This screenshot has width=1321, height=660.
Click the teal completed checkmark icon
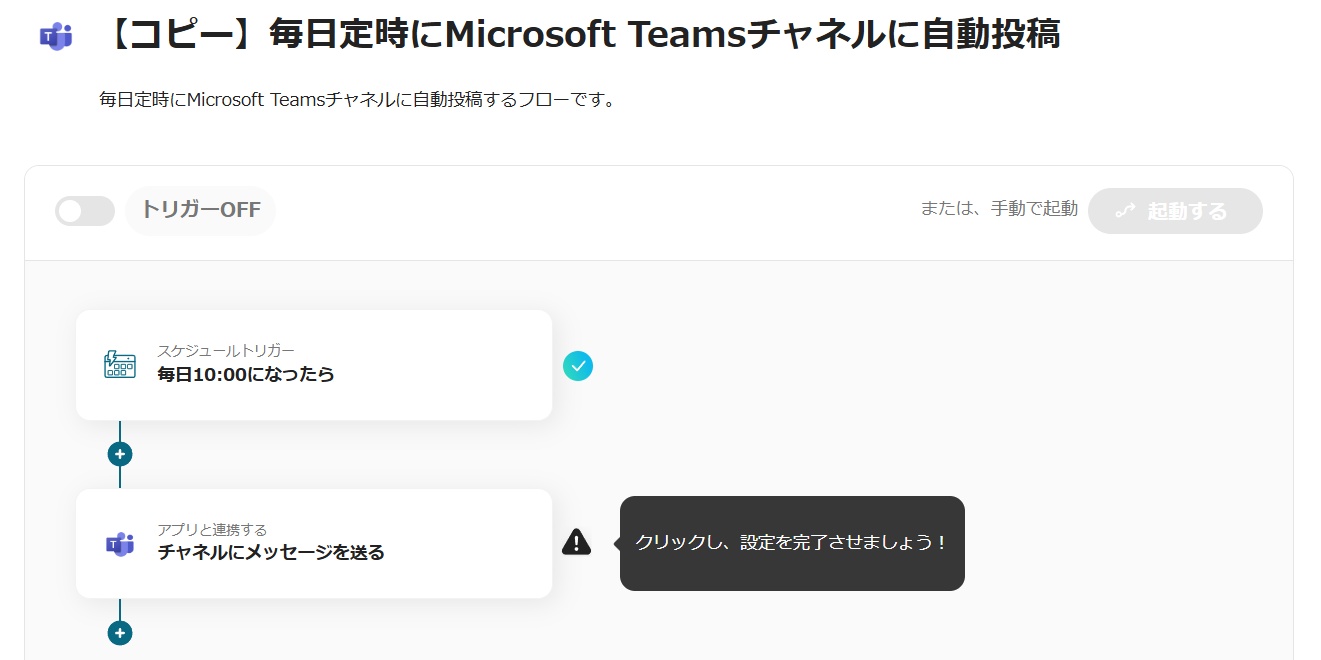pyautogui.click(x=578, y=366)
